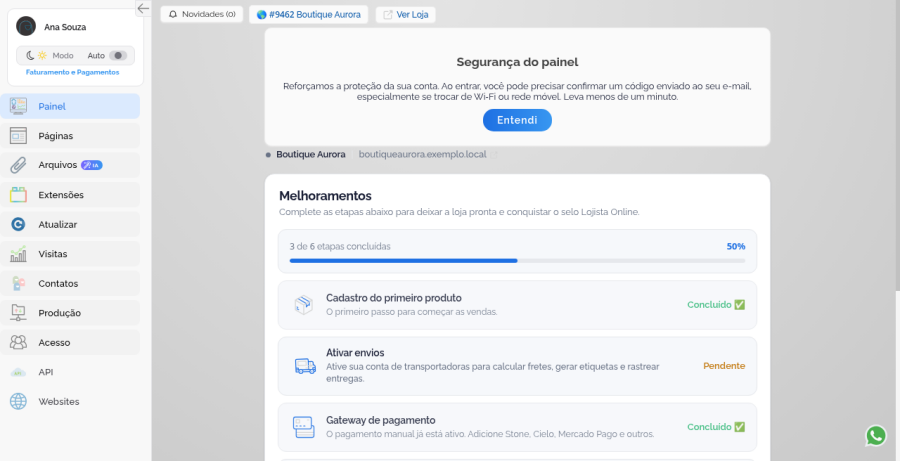The height and width of the screenshot is (461, 900).
Task: Click the product box icon
Action: (304, 305)
